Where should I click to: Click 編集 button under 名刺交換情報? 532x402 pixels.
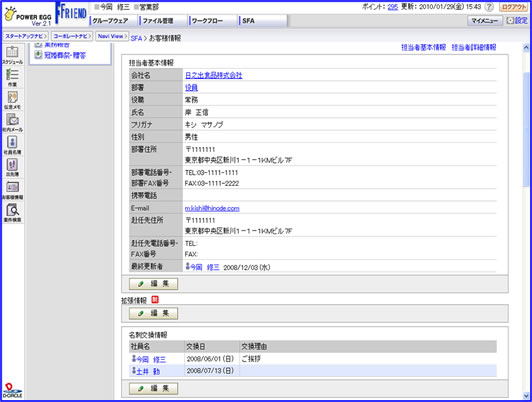point(153,388)
